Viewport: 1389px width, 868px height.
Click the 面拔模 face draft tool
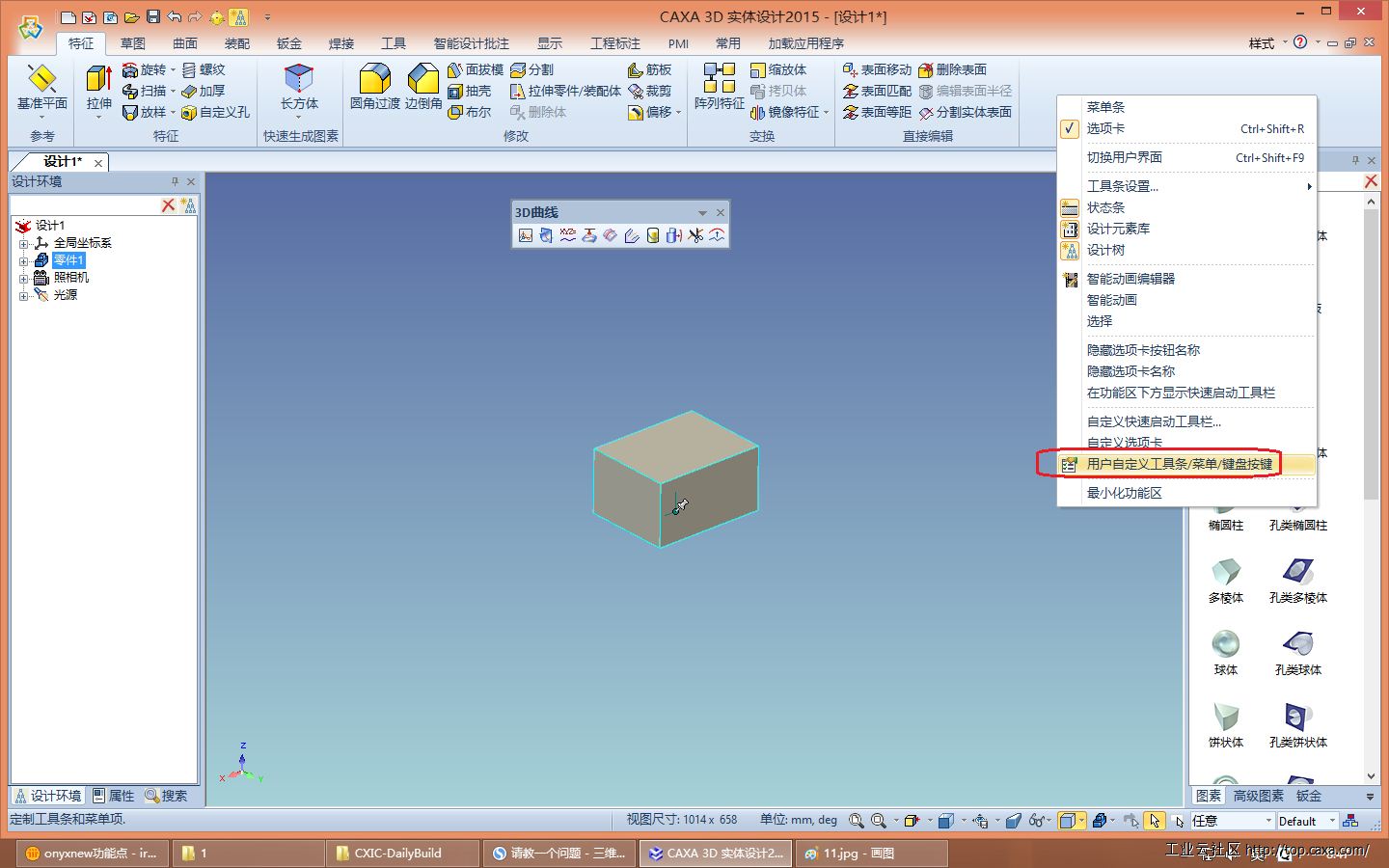click(476, 69)
